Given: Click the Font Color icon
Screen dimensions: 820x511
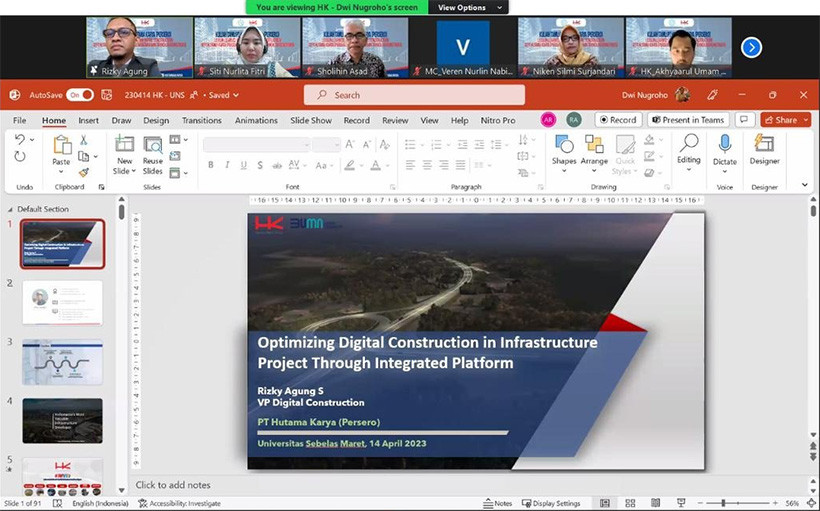Looking at the screenshot, I should tap(375, 165).
